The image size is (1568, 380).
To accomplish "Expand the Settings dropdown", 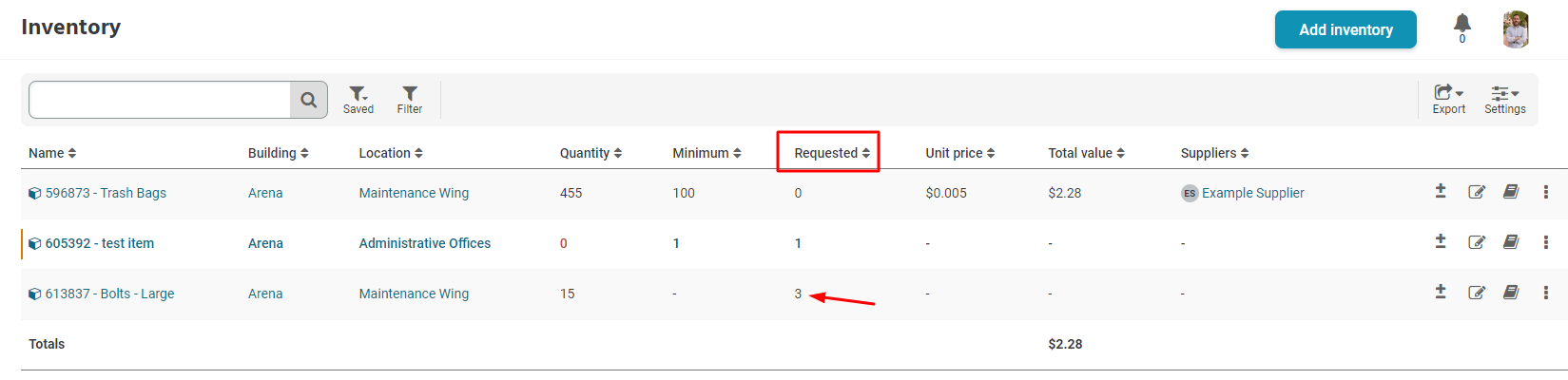I will pyautogui.click(x=1505, y=100).
